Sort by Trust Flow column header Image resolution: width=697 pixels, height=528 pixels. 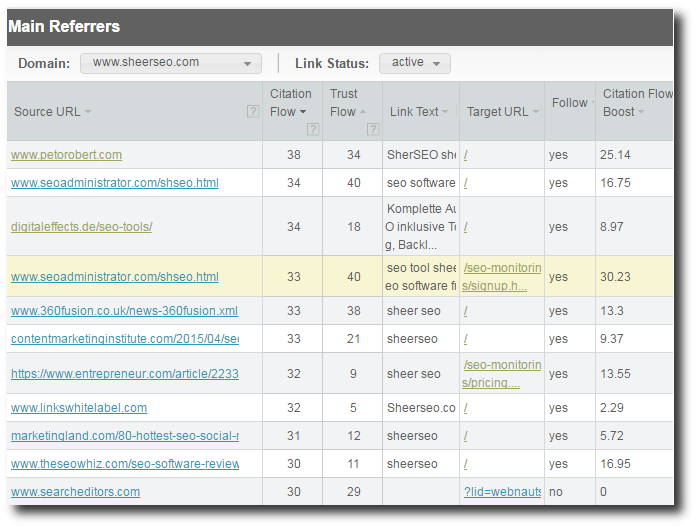tap(348, 103)
